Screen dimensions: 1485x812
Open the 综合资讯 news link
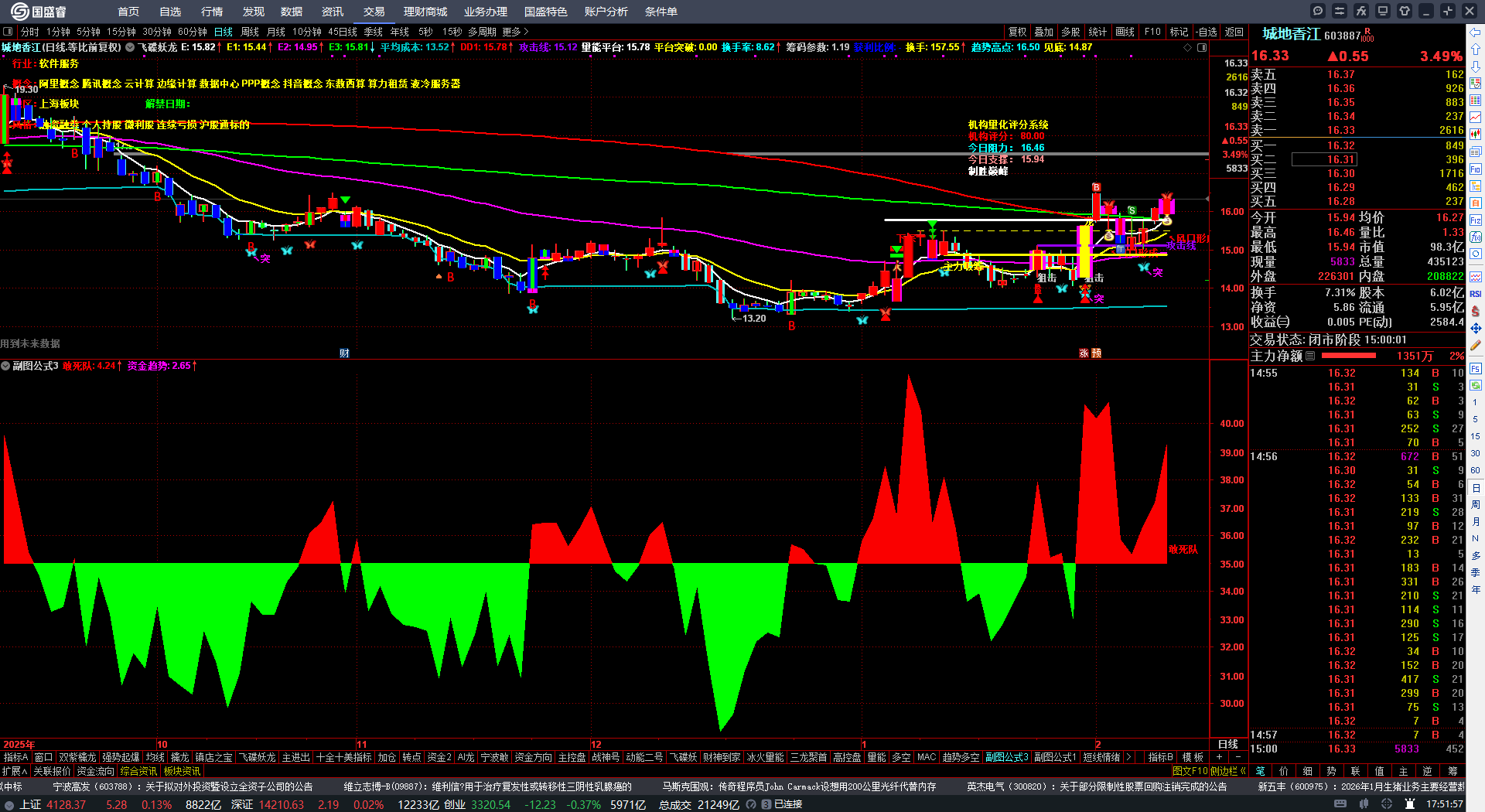click(138, 771)
